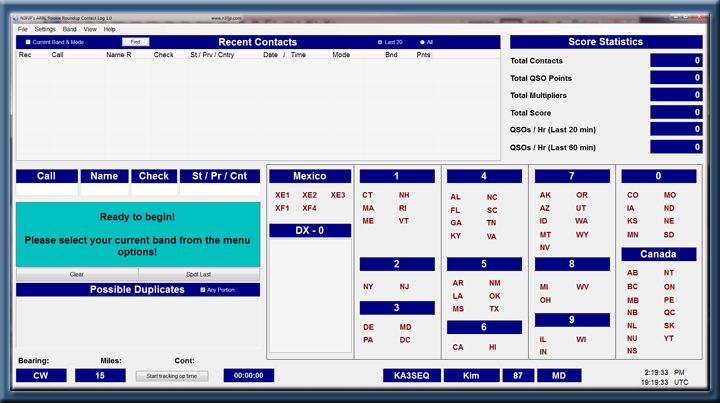Enable the Current Band & Mode checkbox
The height and width of the screenshot is (403, 720).
tap(28, 42)
